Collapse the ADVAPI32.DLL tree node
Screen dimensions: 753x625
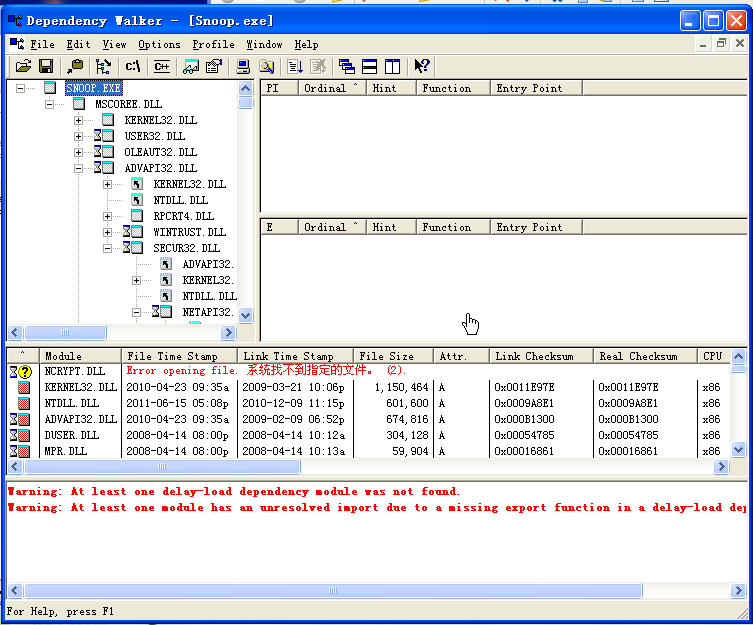tap(78, 168)
